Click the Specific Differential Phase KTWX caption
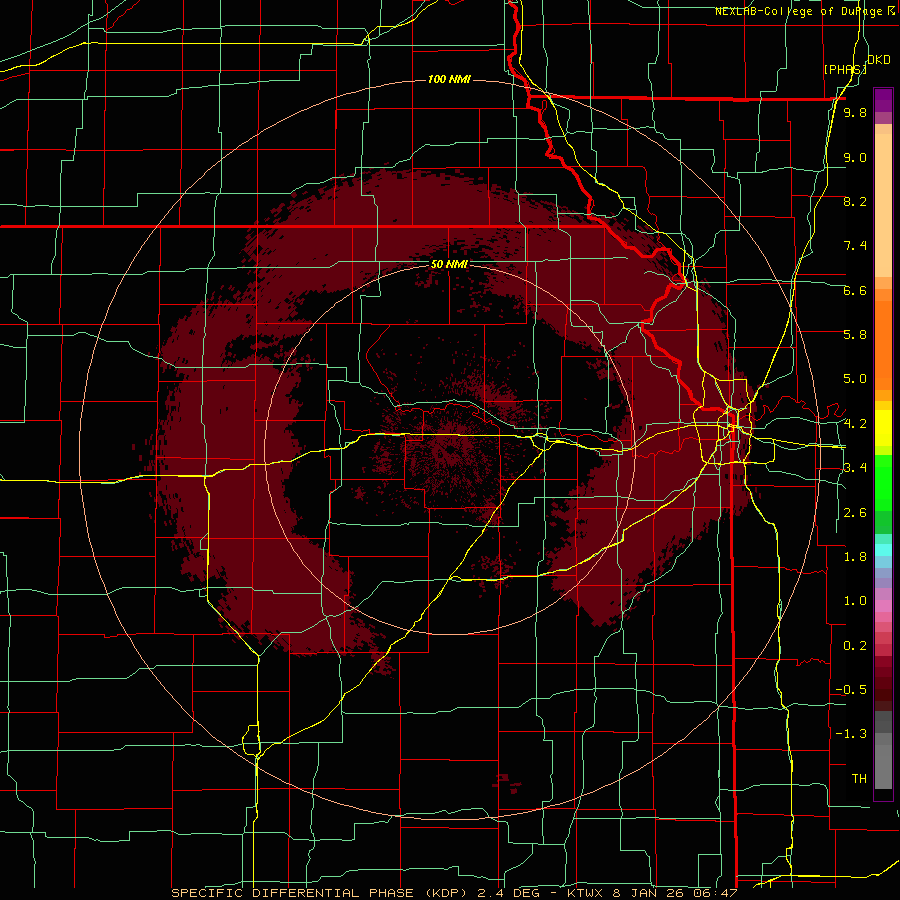 [x=454, y=893]
